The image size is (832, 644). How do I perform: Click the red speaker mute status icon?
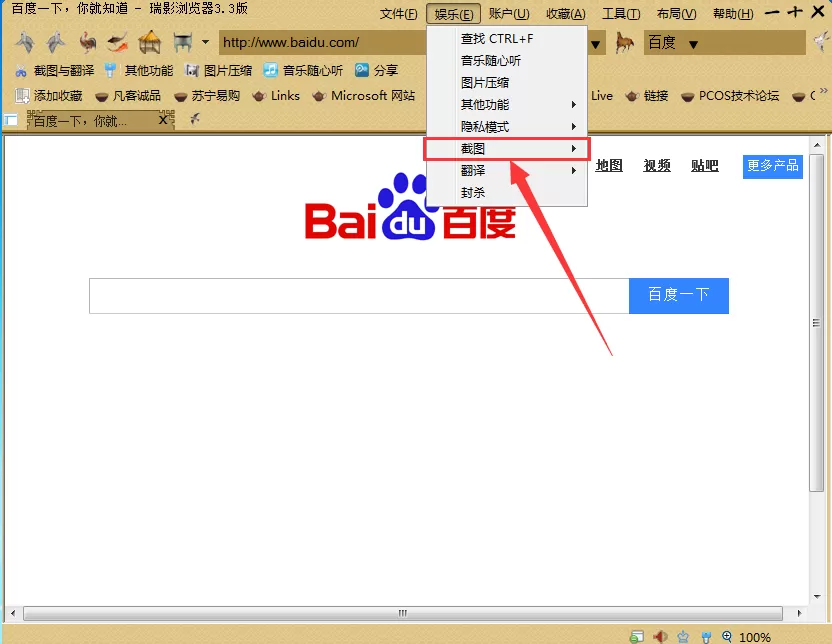click(660, 637)
